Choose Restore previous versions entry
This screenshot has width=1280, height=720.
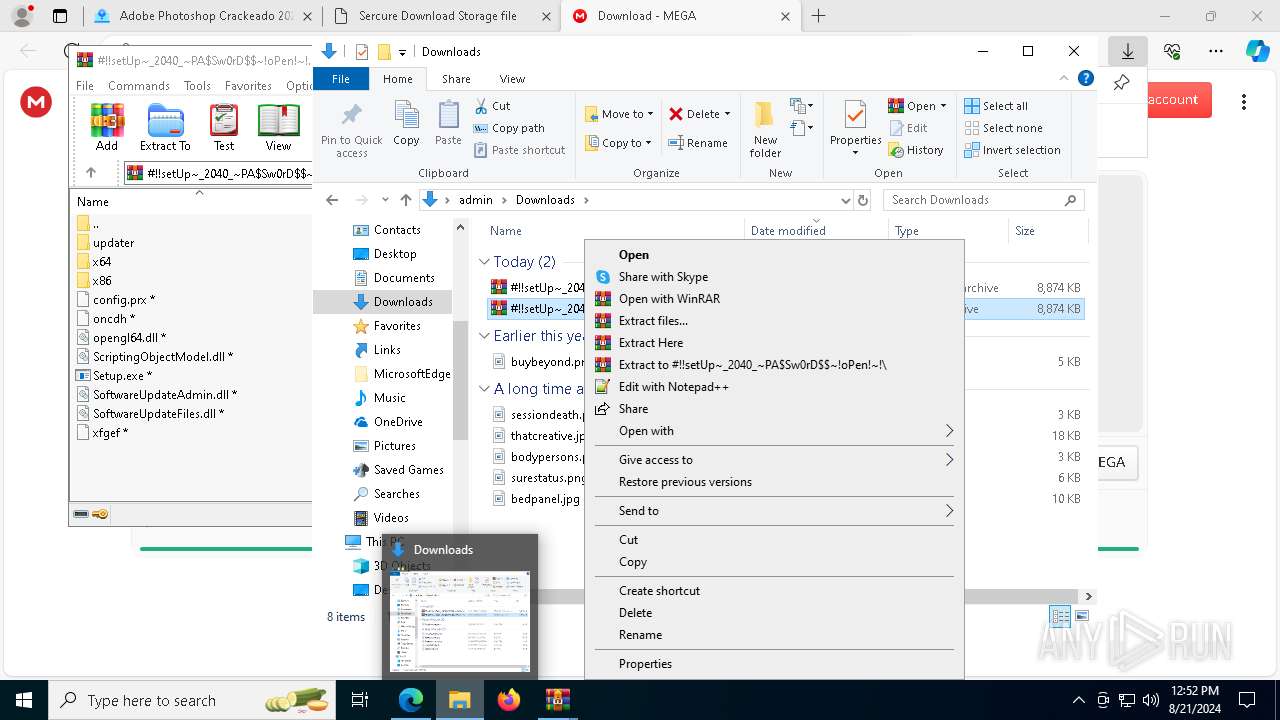(x=773, y=482)
